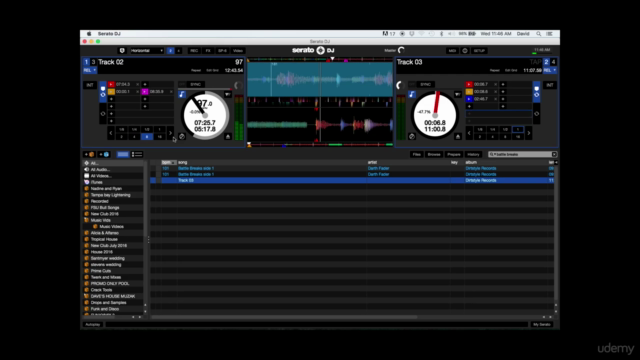
Task: Open the REL mode dropdown on left deck
Action: (x=90, y=70)
